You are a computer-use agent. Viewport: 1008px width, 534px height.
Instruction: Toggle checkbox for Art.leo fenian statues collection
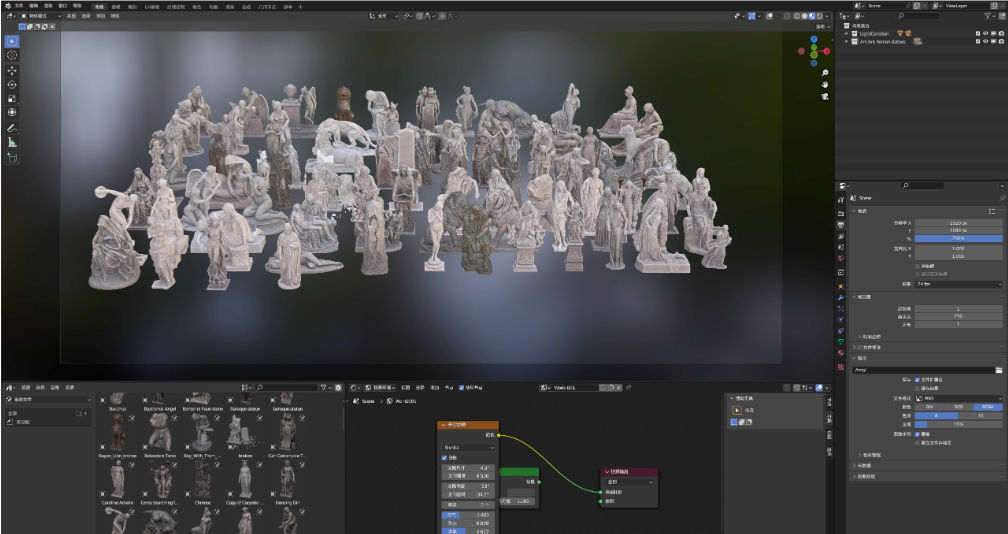[976, 41]
